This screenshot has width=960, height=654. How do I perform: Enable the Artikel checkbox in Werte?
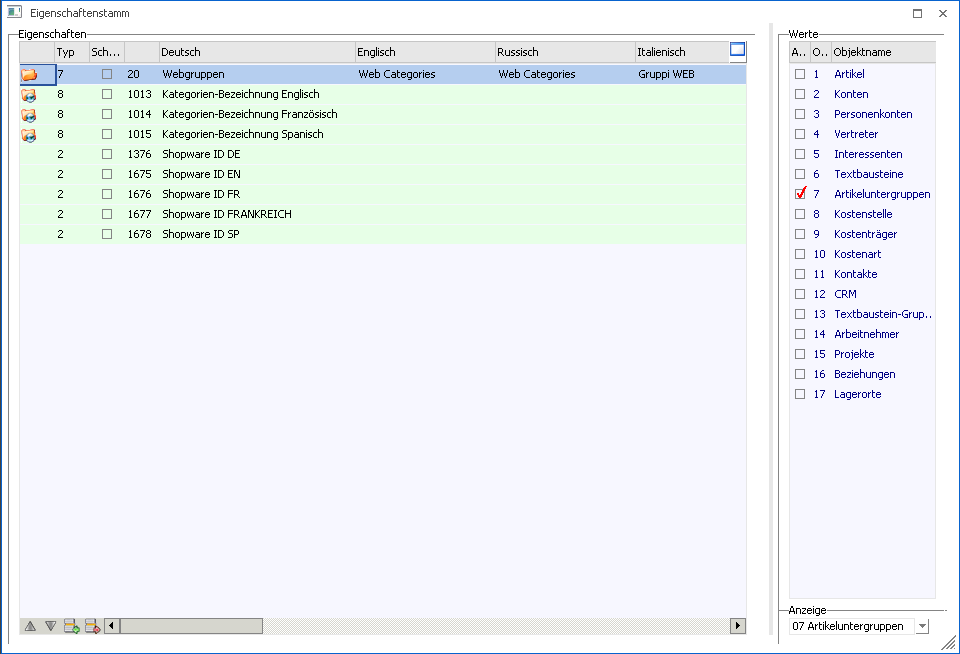[x=800, y=74]
